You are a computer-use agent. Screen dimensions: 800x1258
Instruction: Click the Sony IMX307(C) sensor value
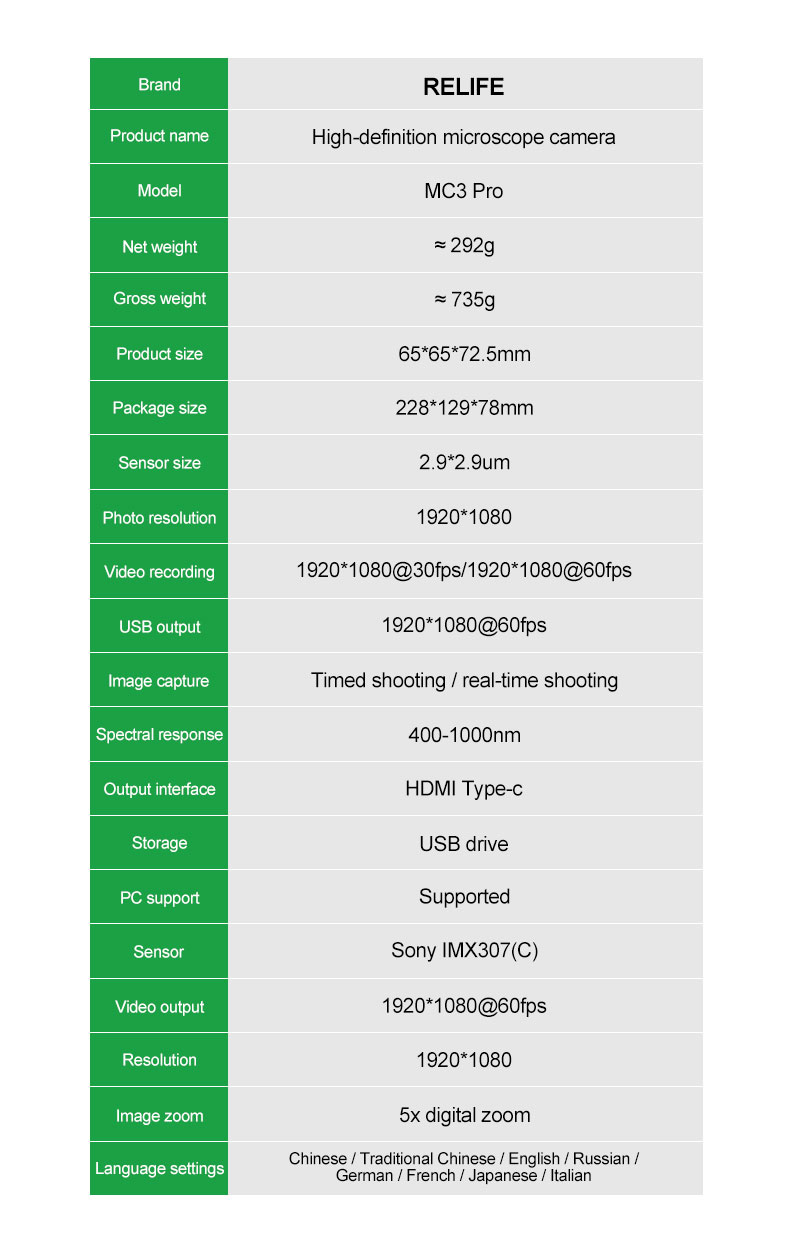coord(464,951)
